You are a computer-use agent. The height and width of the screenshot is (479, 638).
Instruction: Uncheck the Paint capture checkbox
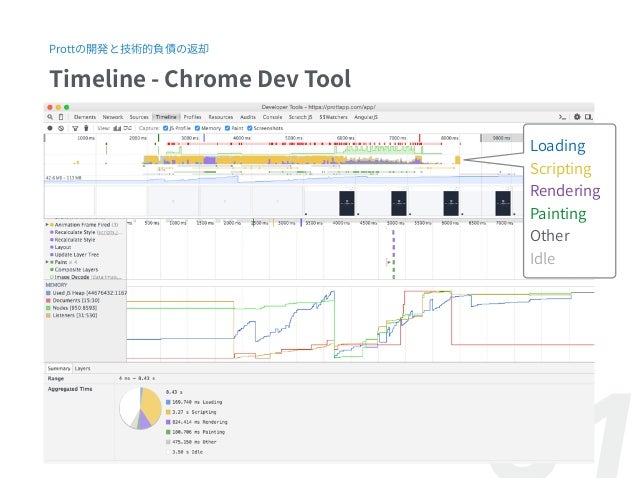[x=227, y=128]
